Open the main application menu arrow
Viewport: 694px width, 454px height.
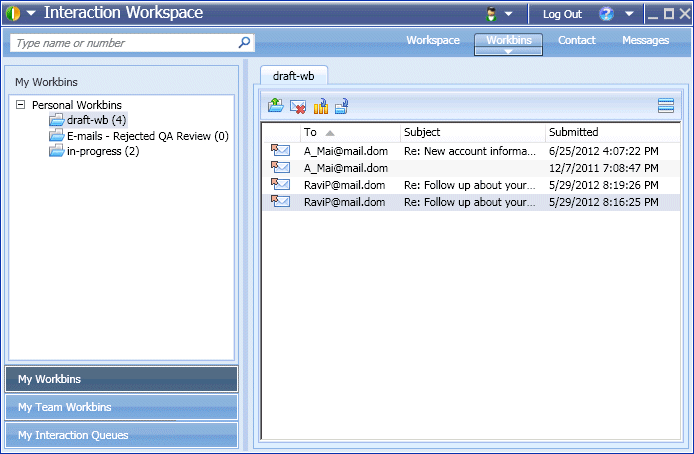point(32,14)
